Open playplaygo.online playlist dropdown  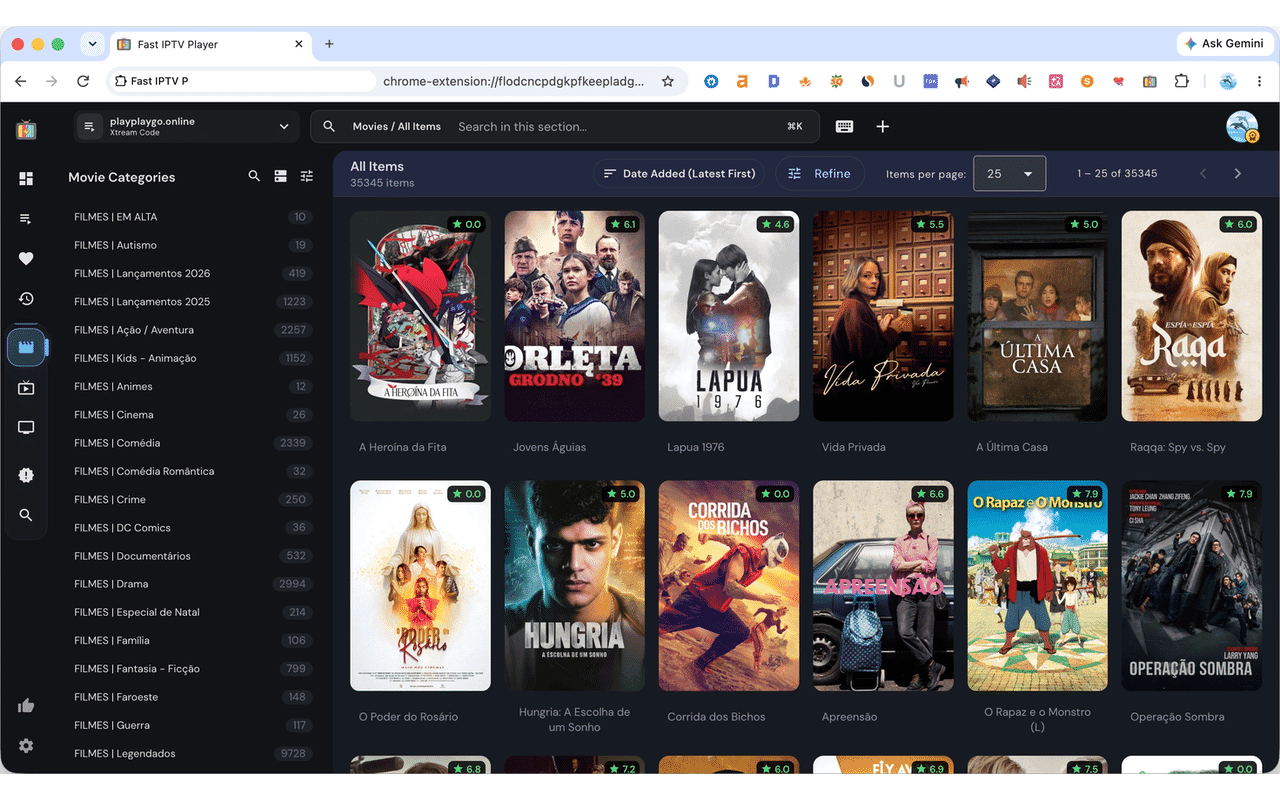[x=186, y=127]
